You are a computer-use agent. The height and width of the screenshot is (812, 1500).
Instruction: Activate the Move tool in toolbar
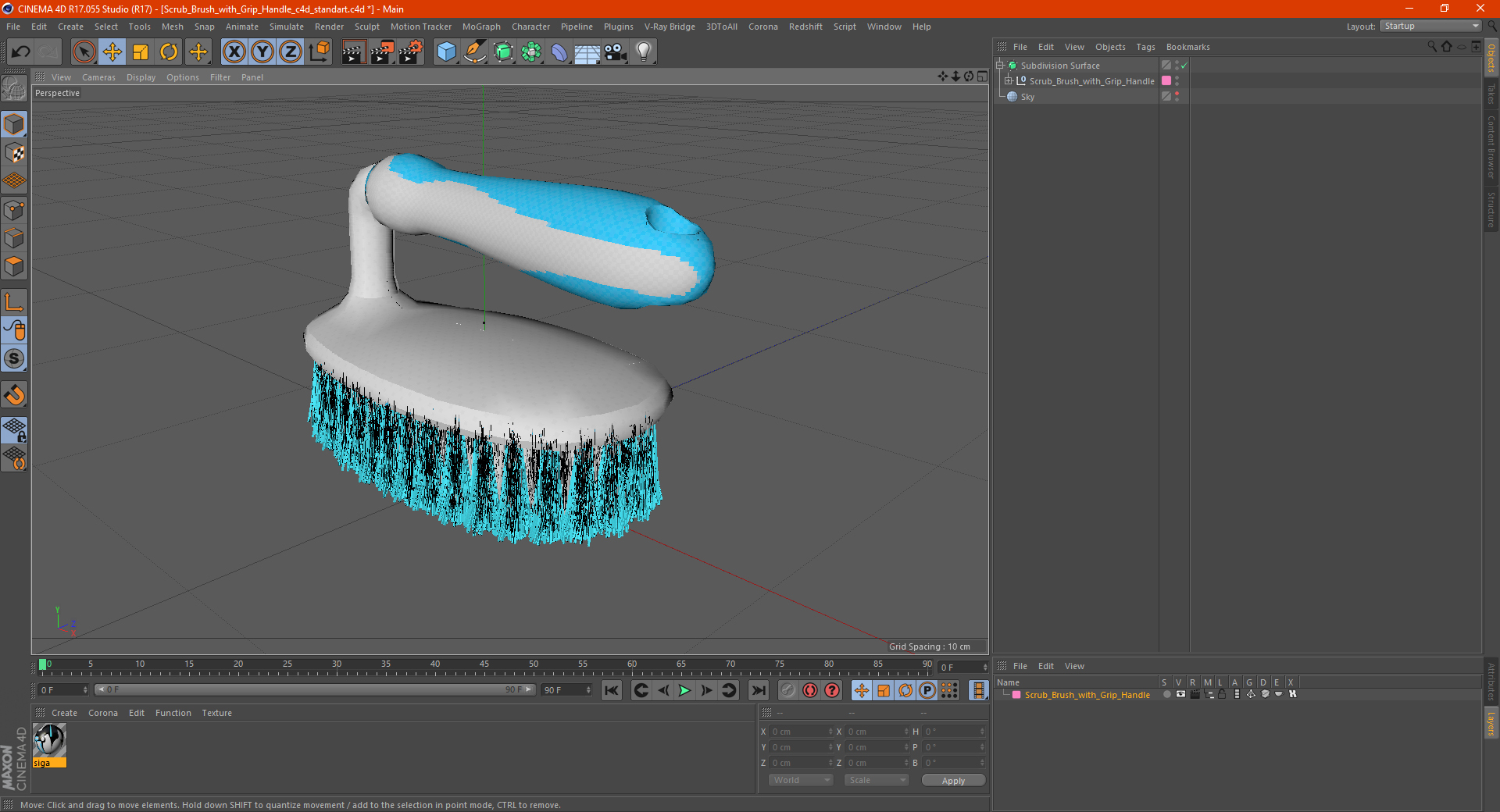[x=112, y=52]
